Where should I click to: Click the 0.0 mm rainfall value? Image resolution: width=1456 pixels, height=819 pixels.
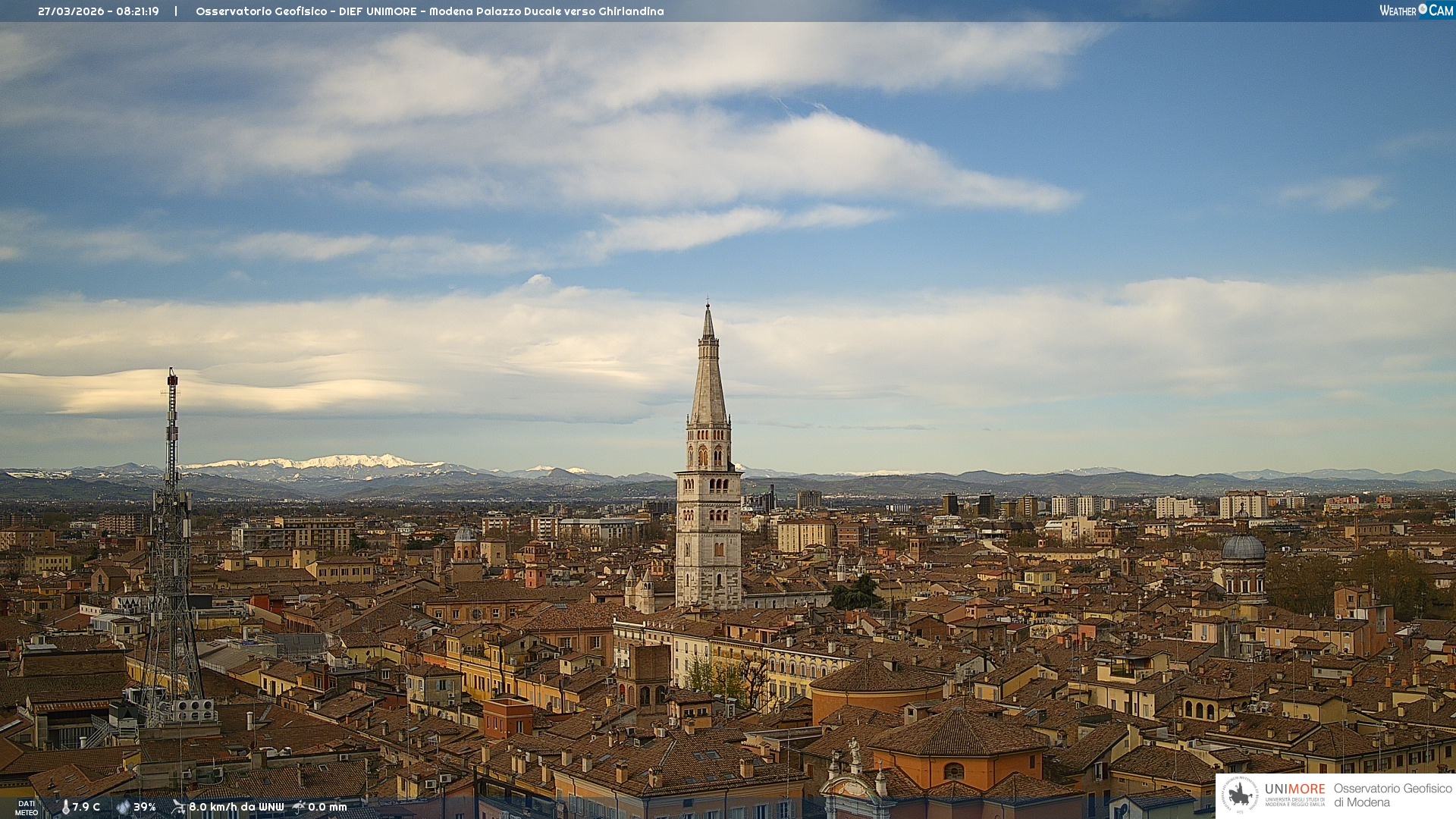pyautogui.click(x=327, y=807)
